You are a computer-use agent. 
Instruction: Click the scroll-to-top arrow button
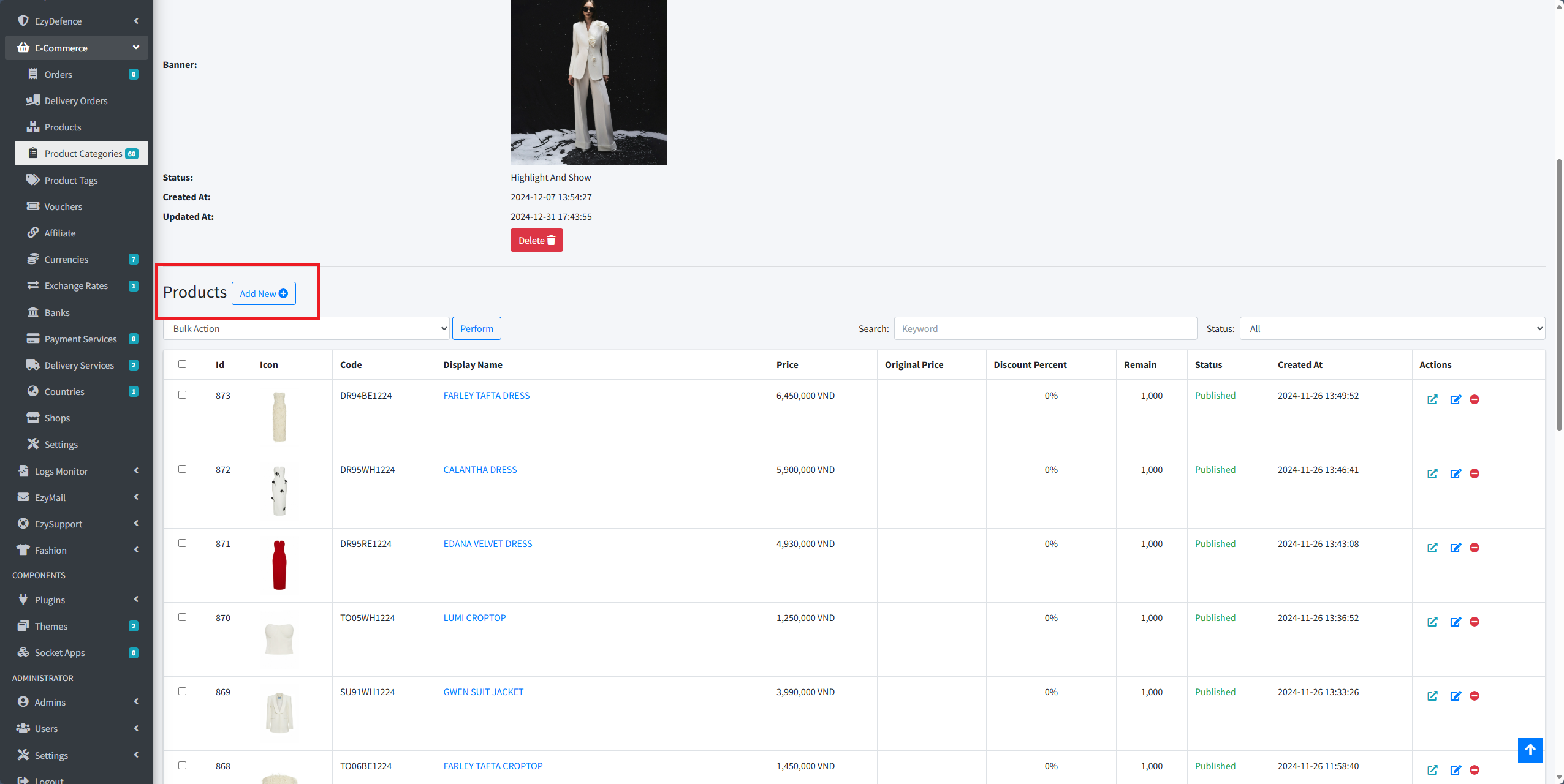pos(1530,750)
